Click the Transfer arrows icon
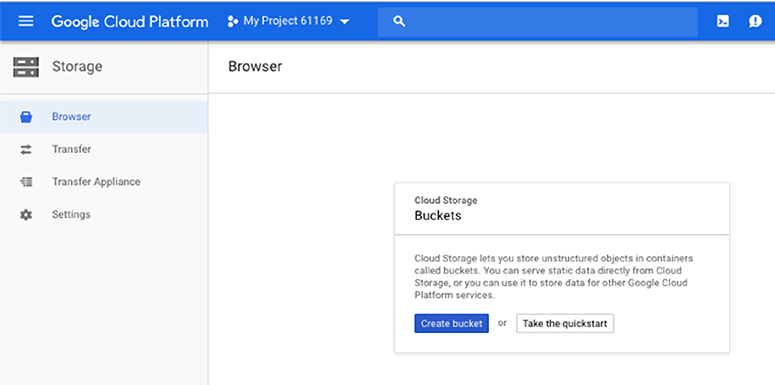 click(x=26, y=149)
